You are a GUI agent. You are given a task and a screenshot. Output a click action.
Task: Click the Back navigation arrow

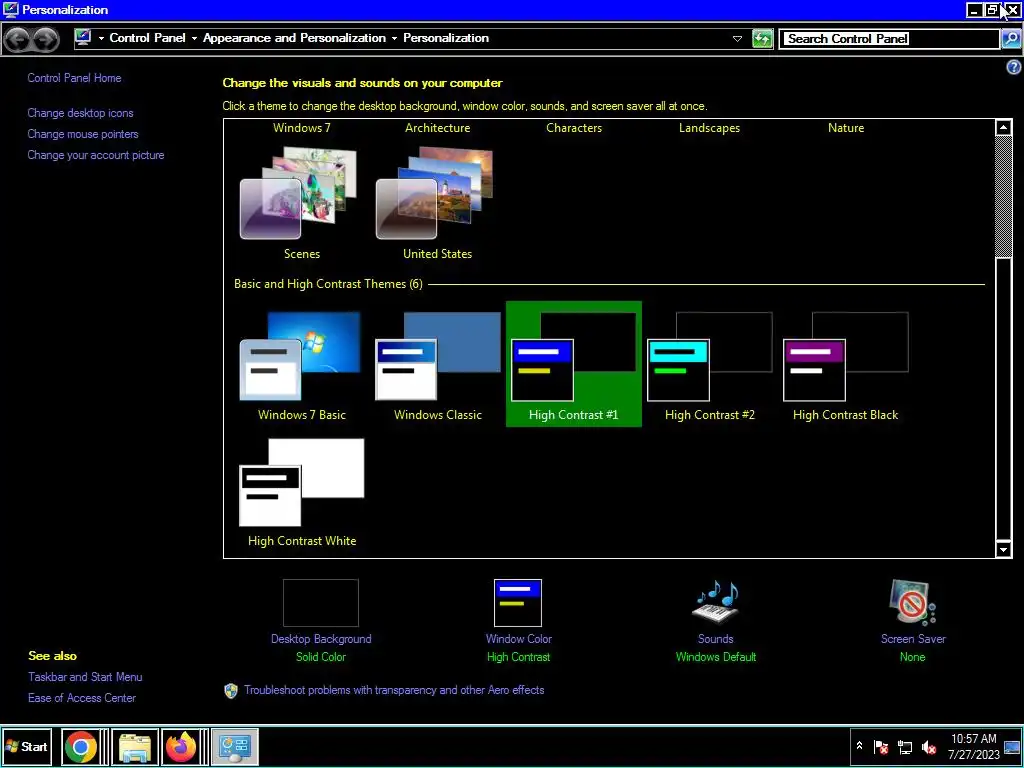18,39
